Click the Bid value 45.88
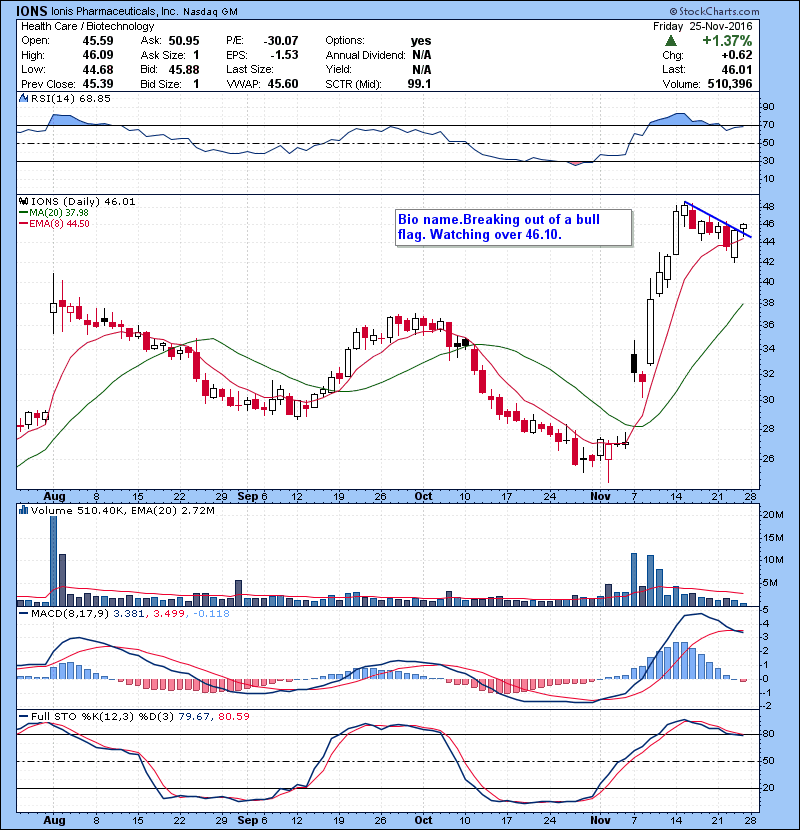The height and width of the screenshot is (830, 800). (184, 69)
